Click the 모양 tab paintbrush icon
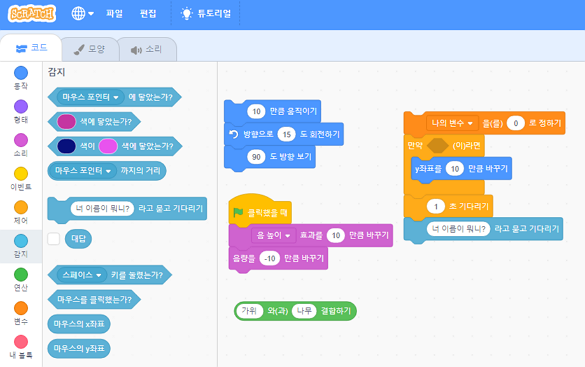Image resolution: width=585 pixels, height=367 pixels. point(79,50)
